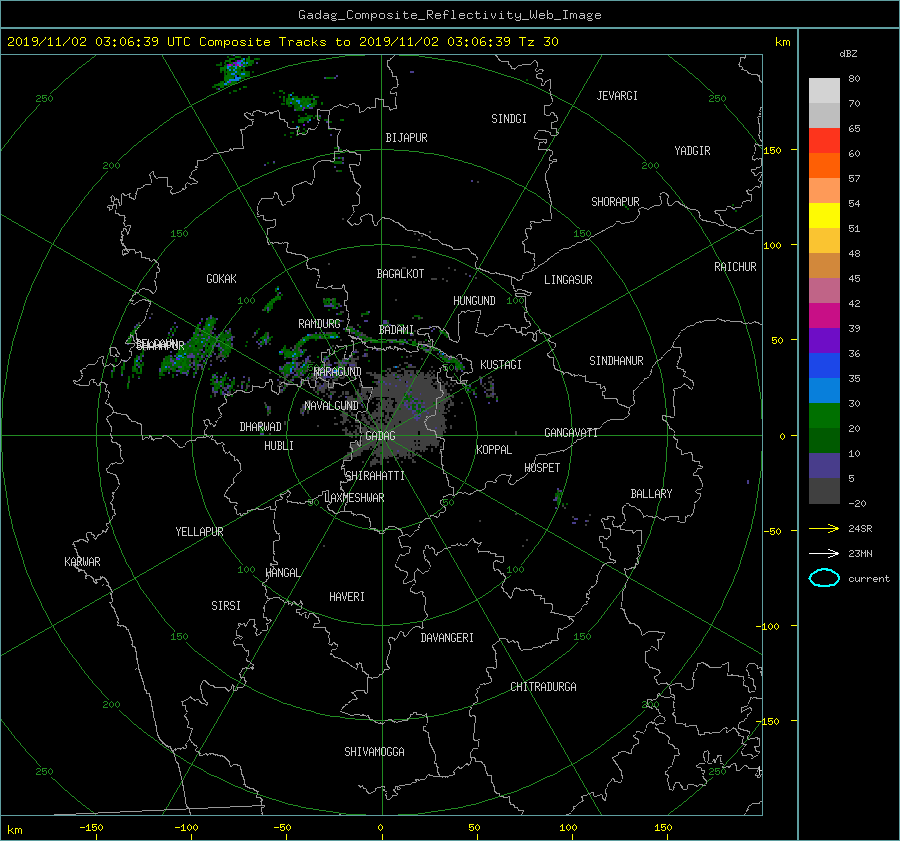
Task: Click the BIJAPUR city label
Action: point(406,138)
